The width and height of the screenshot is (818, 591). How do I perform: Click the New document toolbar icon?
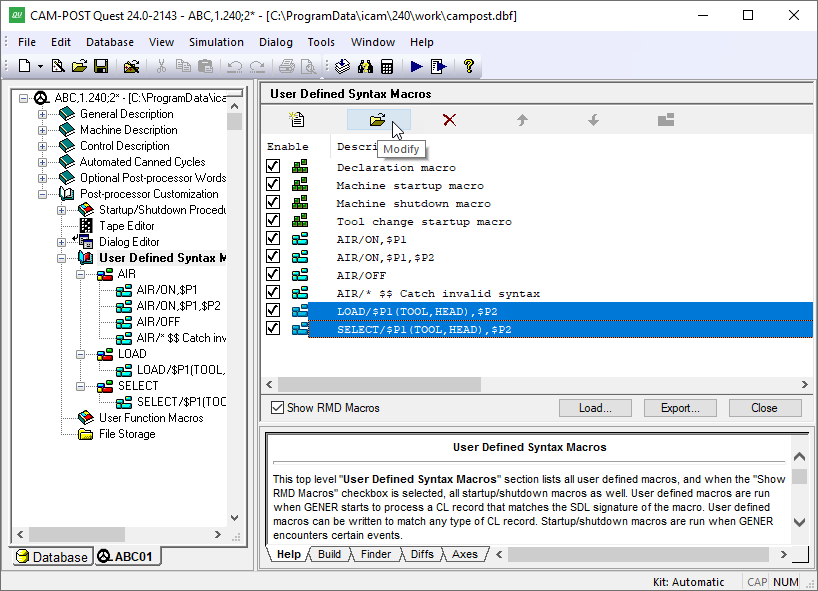click(24, 66)
